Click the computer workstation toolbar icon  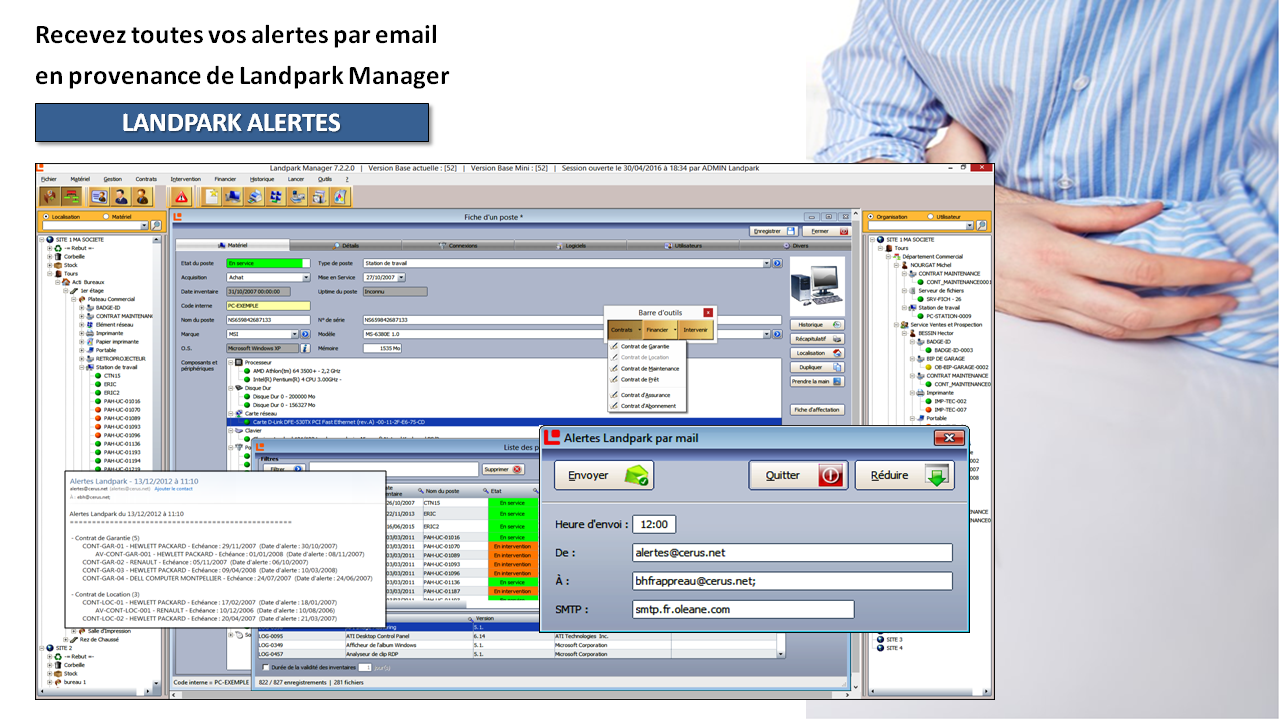click(x=233, y=197)
